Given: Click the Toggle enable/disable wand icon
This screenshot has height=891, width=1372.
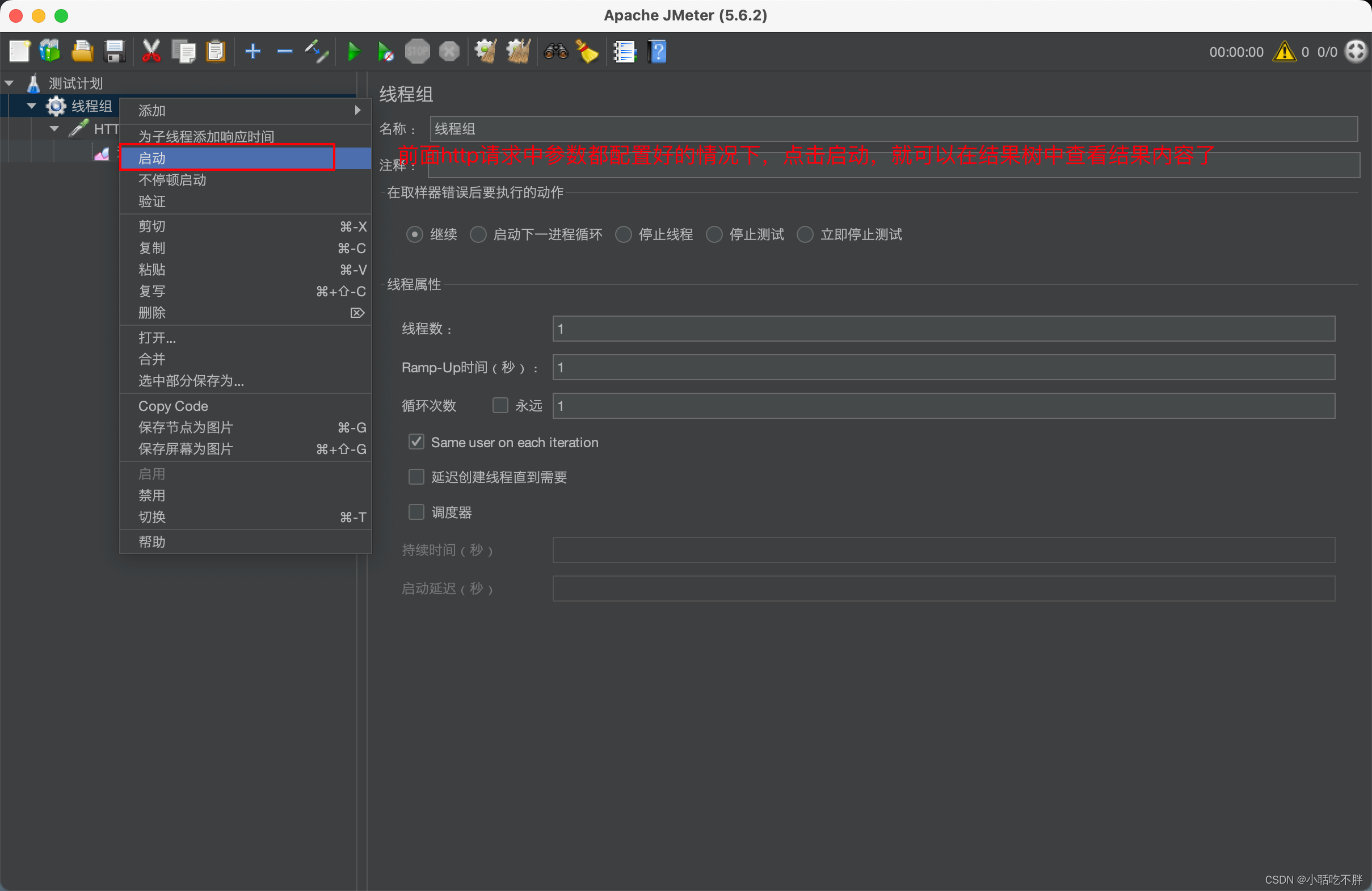Looking at the screenshot, I should coord(317,51).
